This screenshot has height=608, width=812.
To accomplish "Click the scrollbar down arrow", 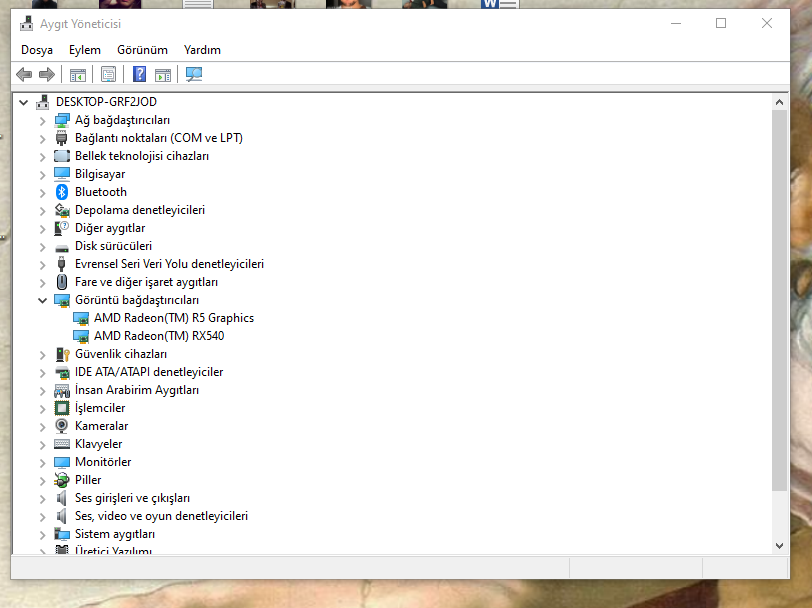I will click(x=780, y=545).
